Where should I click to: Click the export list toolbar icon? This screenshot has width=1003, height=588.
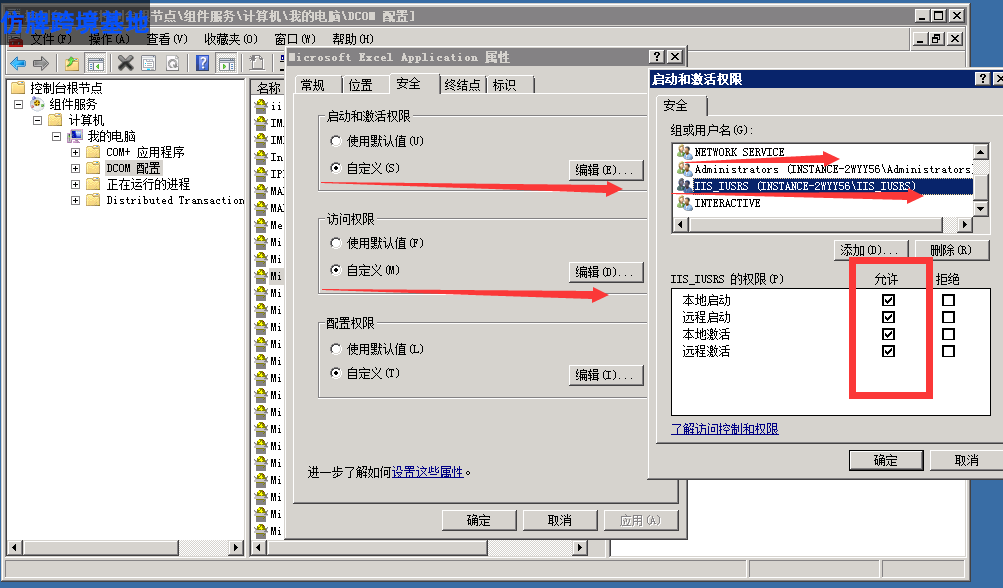[257, 63]
